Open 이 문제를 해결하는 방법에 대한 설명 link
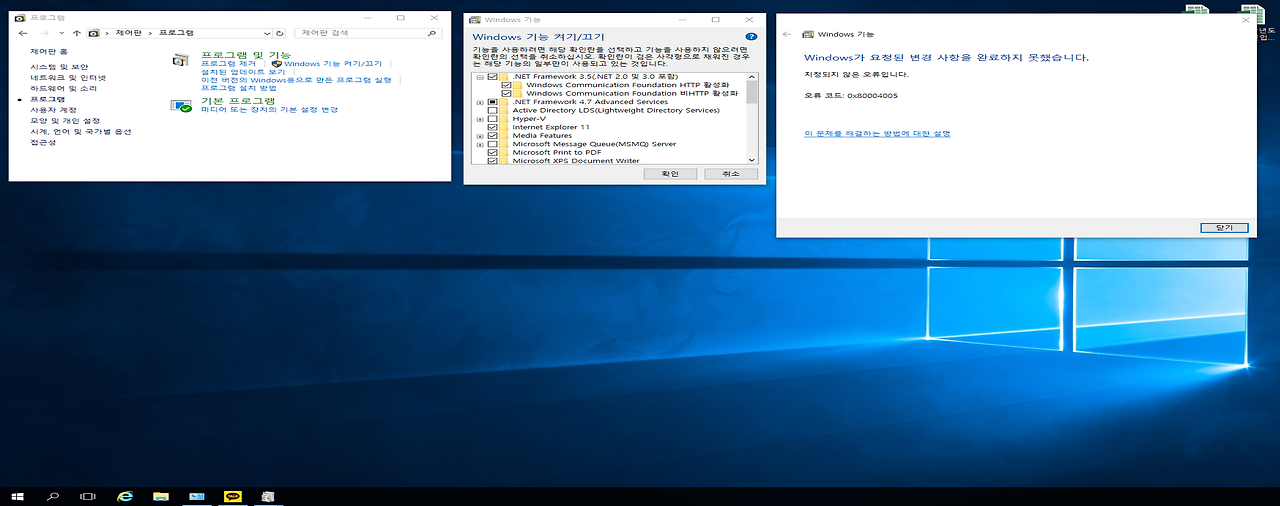 (x=877, y=133)
